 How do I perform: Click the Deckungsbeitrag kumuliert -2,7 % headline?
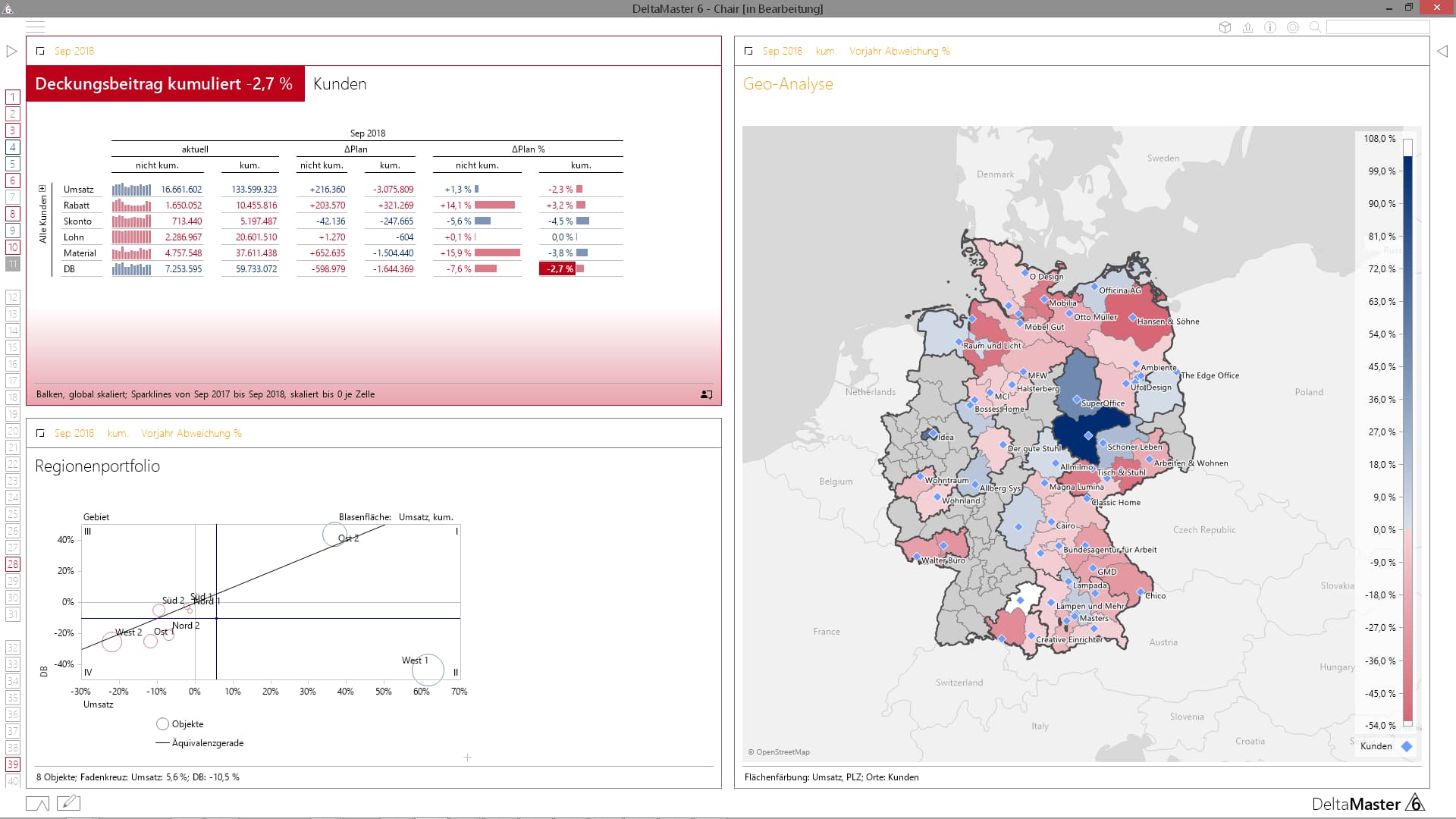165,84
